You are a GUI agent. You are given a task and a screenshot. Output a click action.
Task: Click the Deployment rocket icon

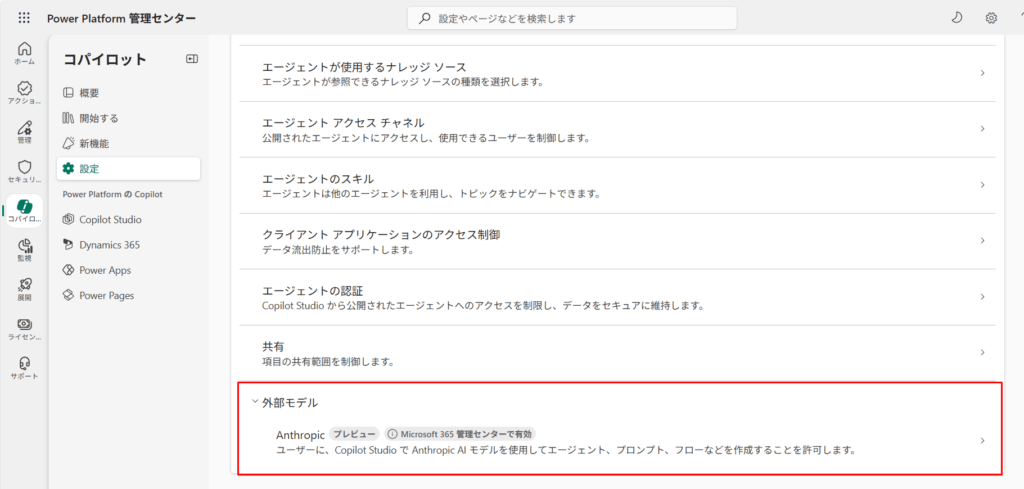24,288
